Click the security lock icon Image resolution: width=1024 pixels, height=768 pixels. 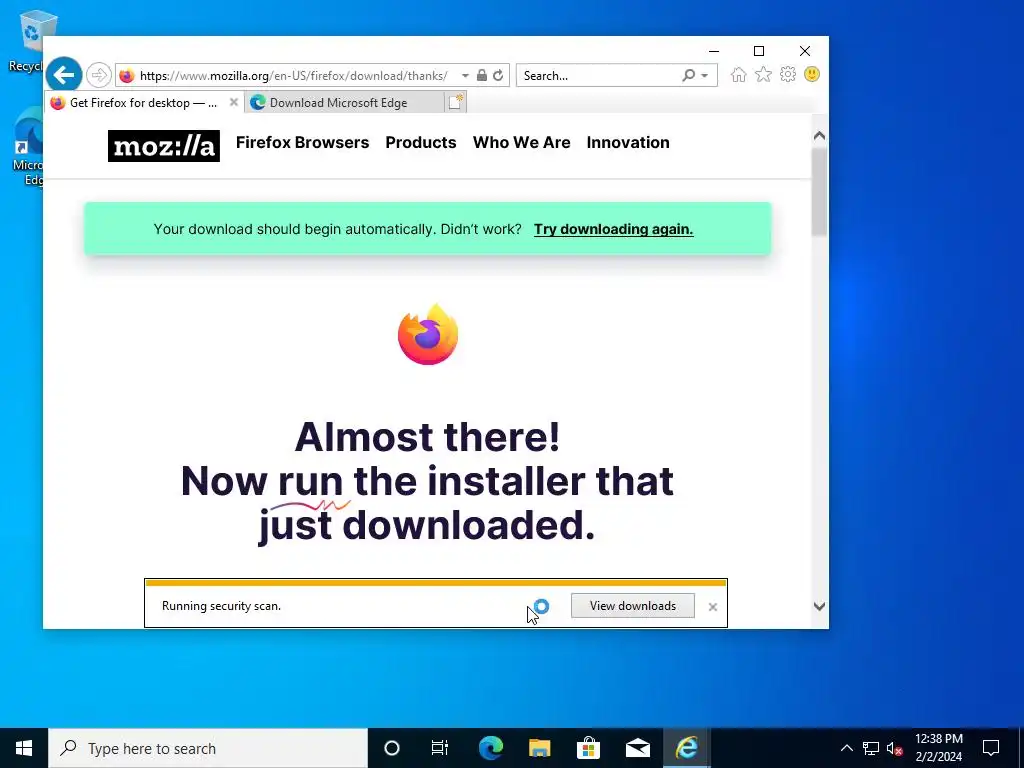click(x=481, y=75)
